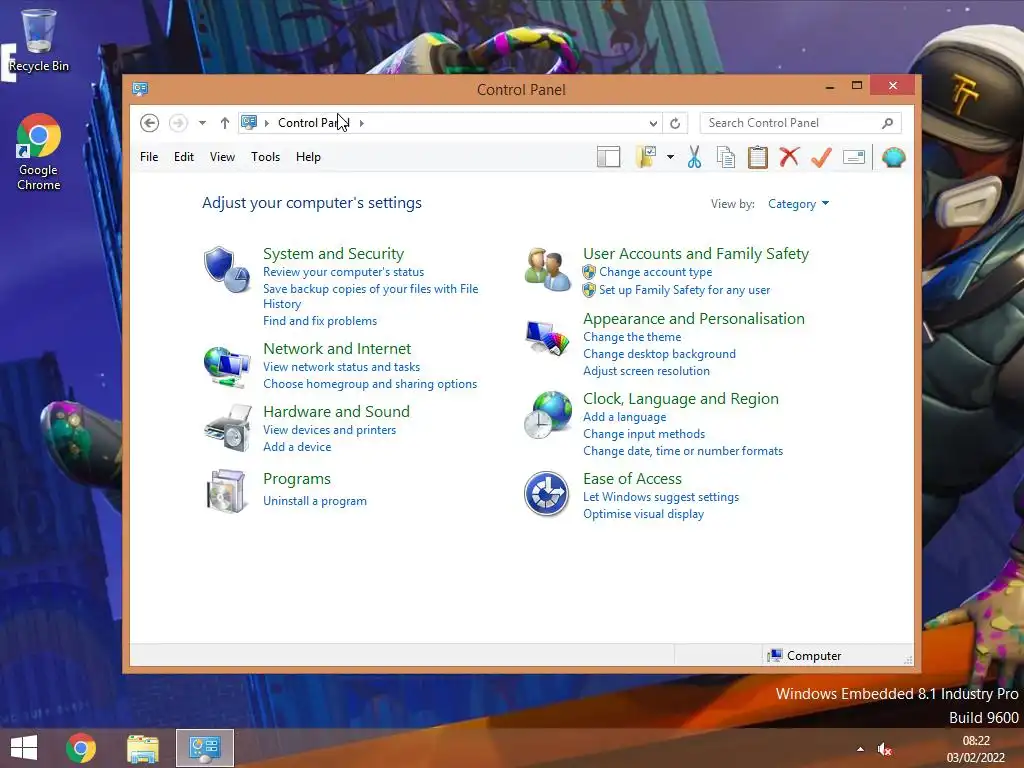Image resolution: width=1024 pixels, height=768 pixels.
Task: Click Choose homegroup and sharing options
Action: (x=370, y=384)
